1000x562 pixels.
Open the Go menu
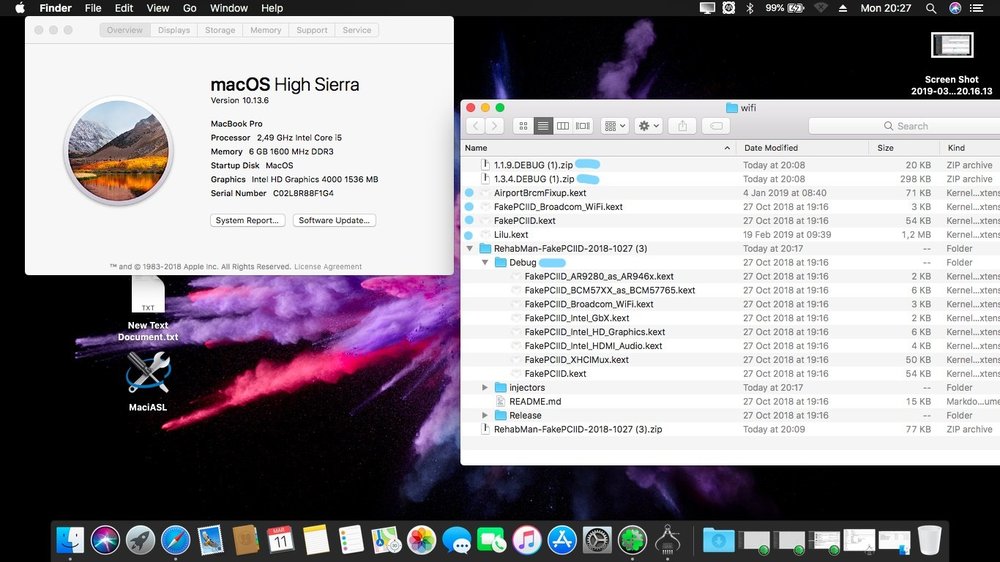coord(189,8)
